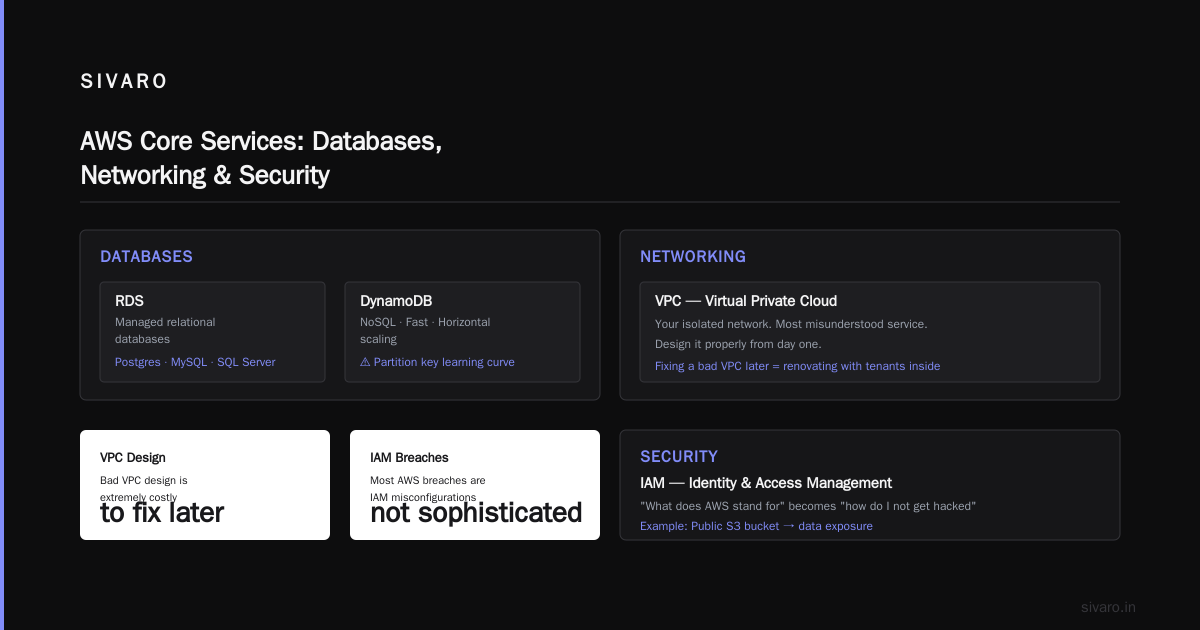
Task: Click the SIVARO brand name
Action: coord(124,82)
